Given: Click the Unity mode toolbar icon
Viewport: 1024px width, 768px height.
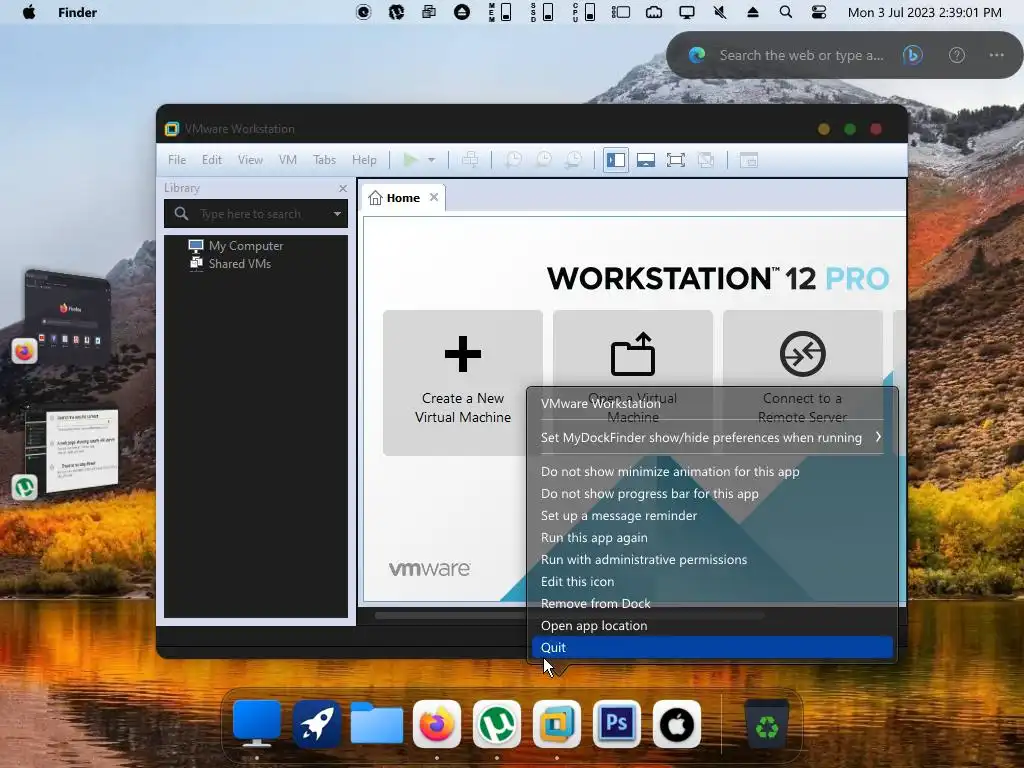Looking at the screenshot, I should pos(706,160).
